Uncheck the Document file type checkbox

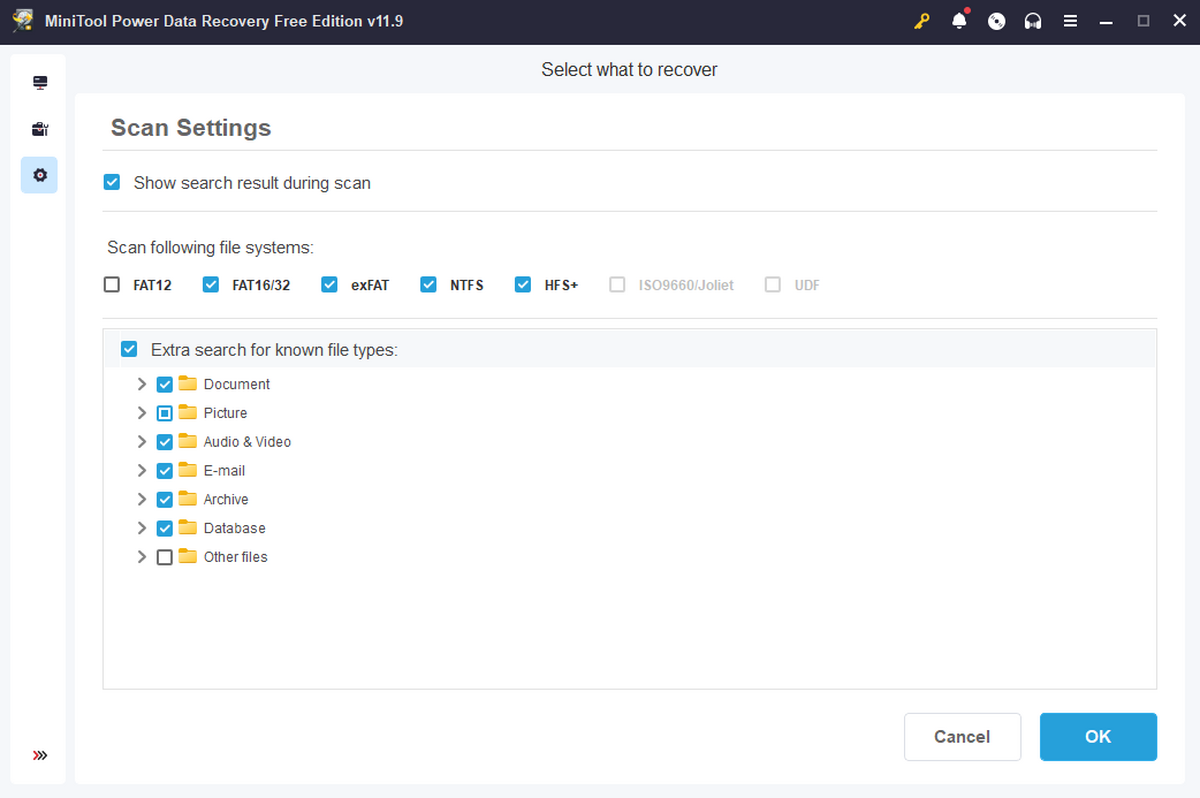point(165,384)
